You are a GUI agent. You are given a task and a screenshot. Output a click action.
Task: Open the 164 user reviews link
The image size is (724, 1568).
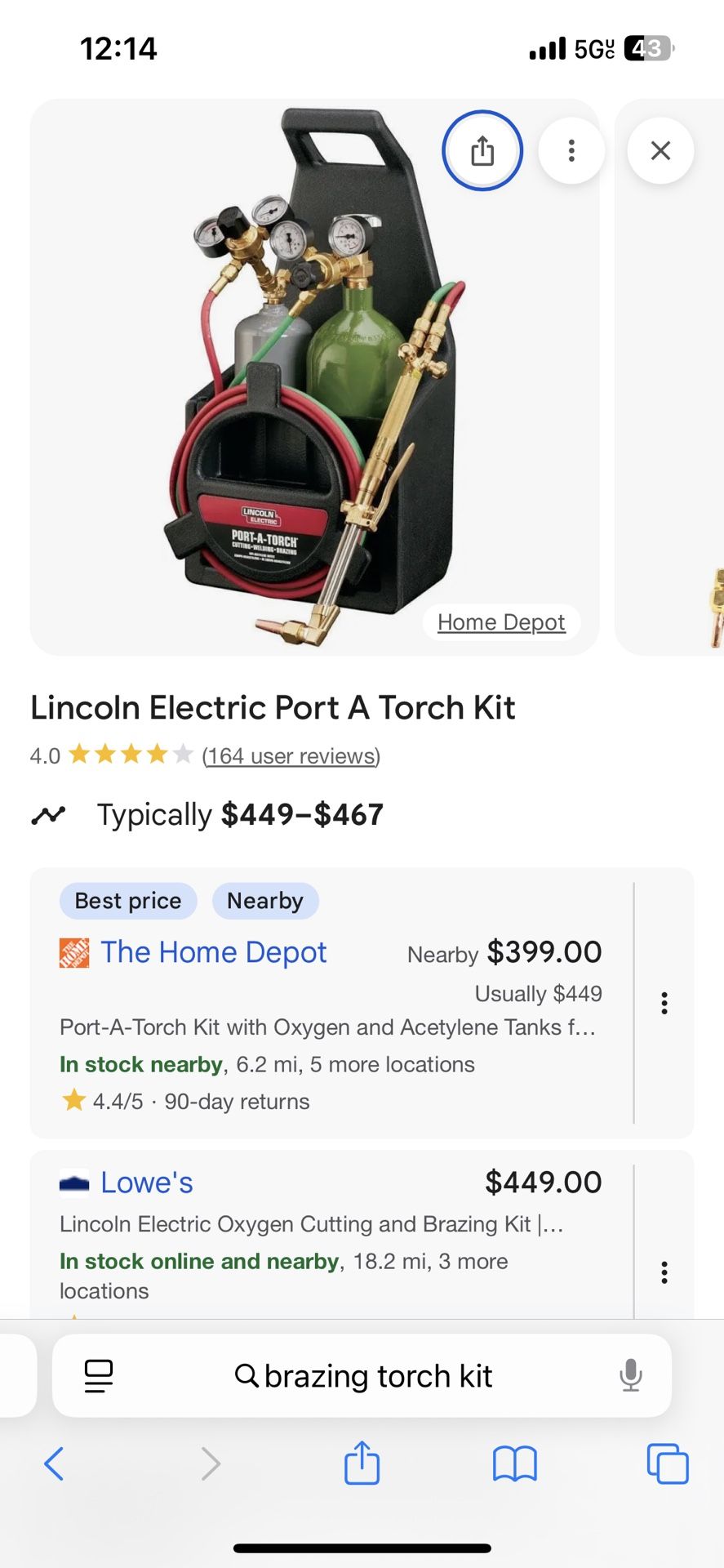291,755
